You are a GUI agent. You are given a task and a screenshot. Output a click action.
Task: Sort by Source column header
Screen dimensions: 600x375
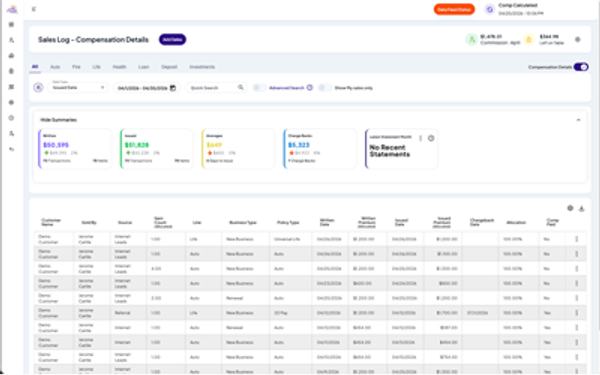point(125,222)
